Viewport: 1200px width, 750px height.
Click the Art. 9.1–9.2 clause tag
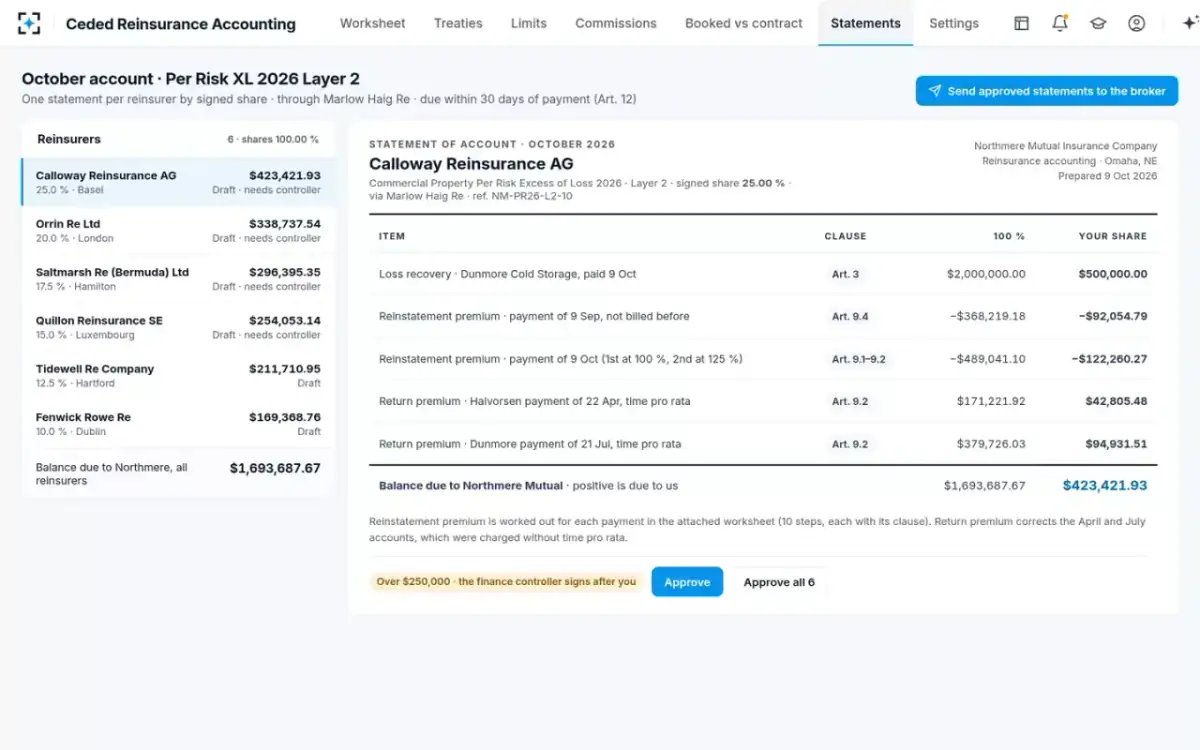point(859,359)
